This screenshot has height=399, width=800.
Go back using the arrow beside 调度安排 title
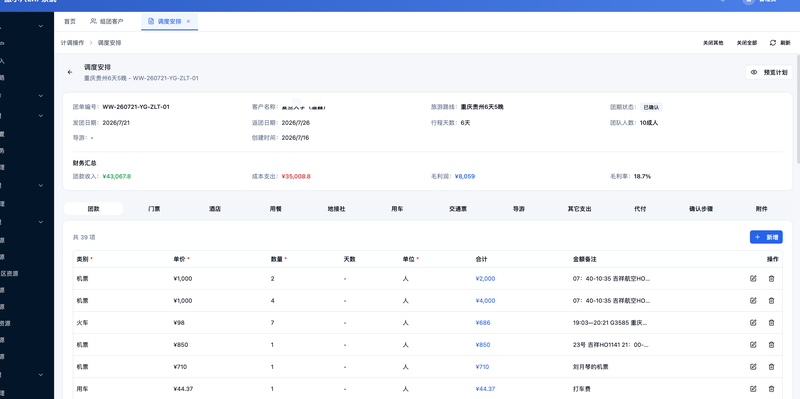coord(70,72)
